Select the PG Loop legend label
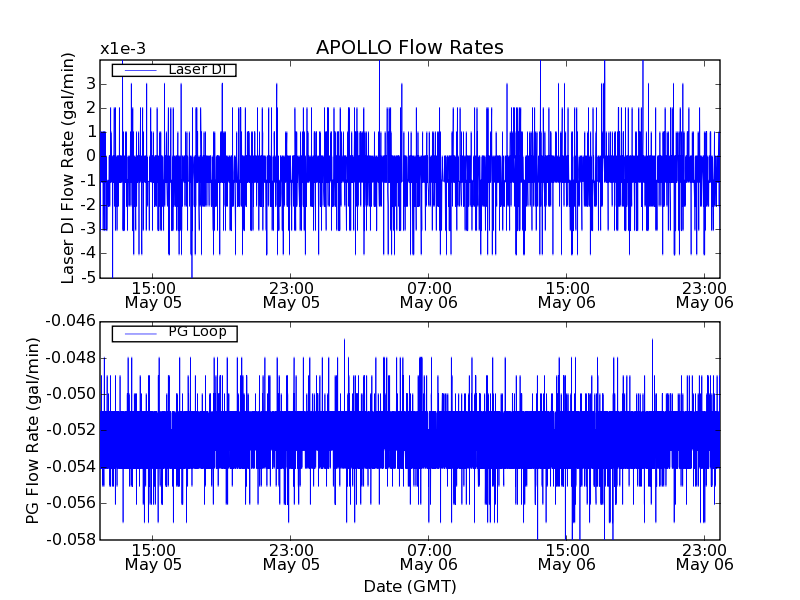800x600 pixels. tap(197, 332)
